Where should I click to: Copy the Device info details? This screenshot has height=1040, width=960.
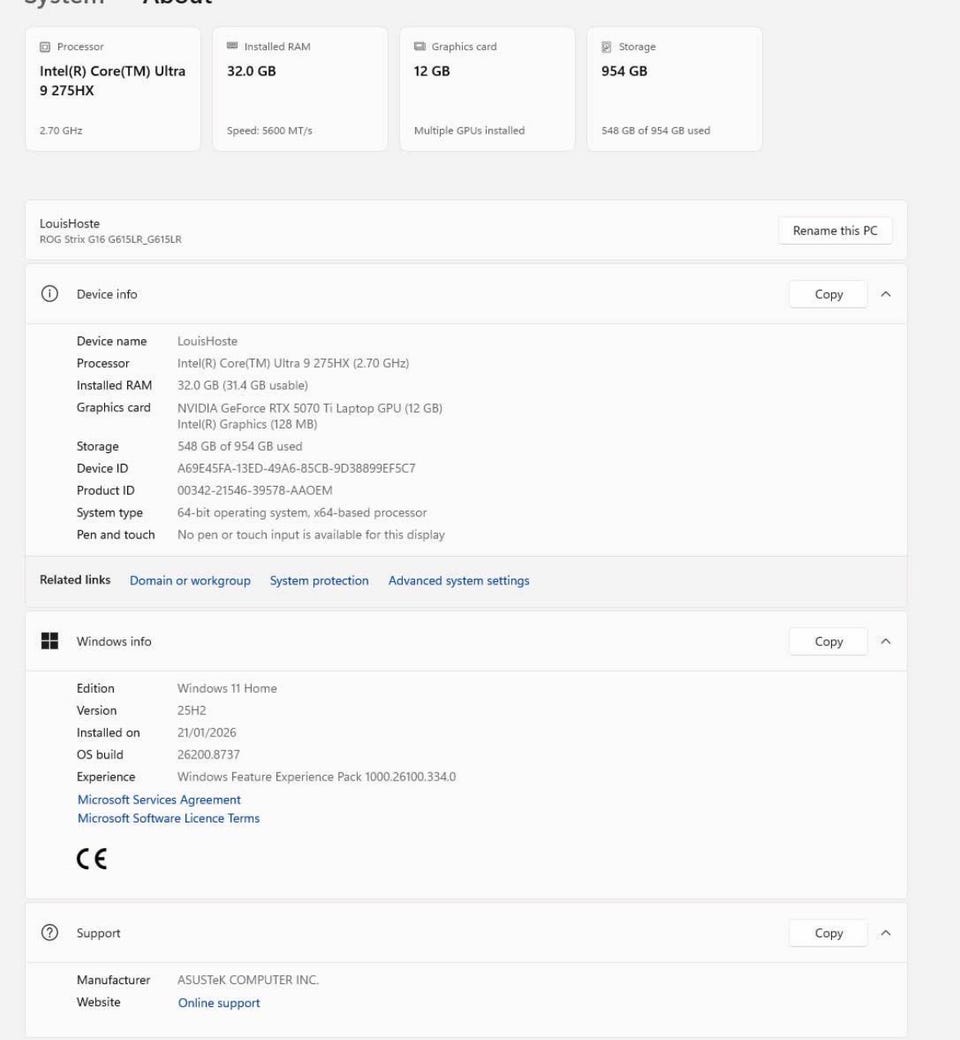coord(828,294)
